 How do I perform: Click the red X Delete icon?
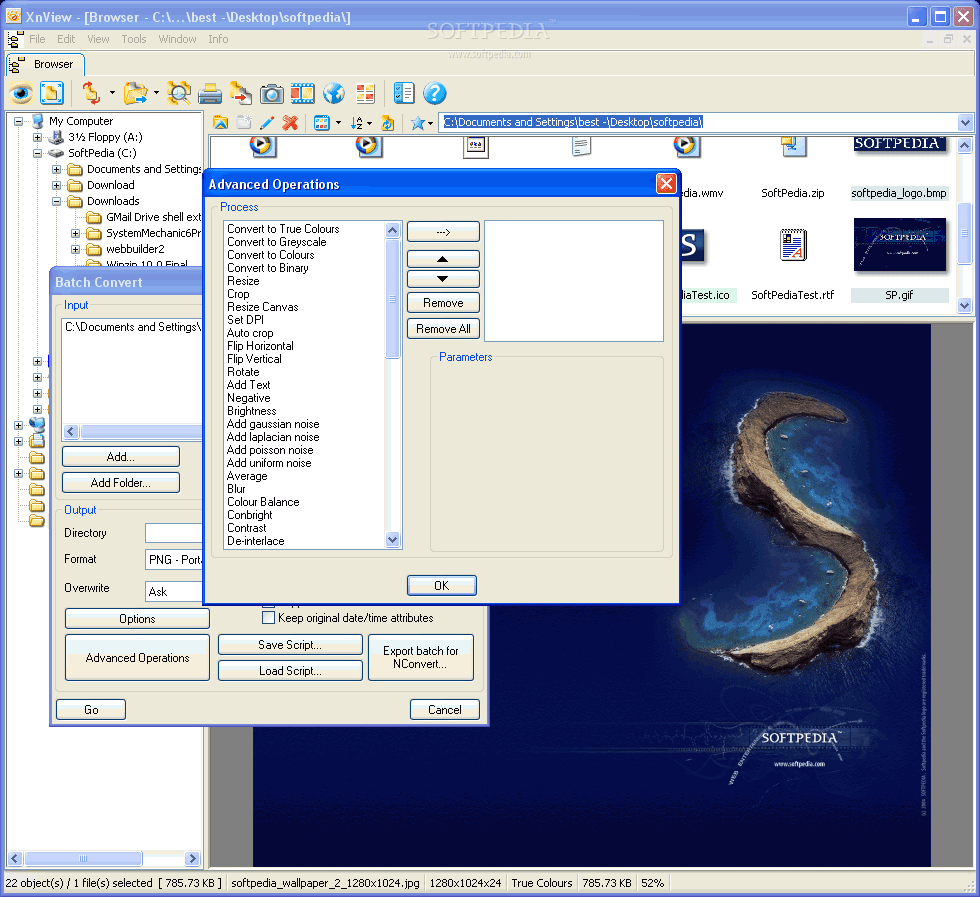tap(289, 123)
